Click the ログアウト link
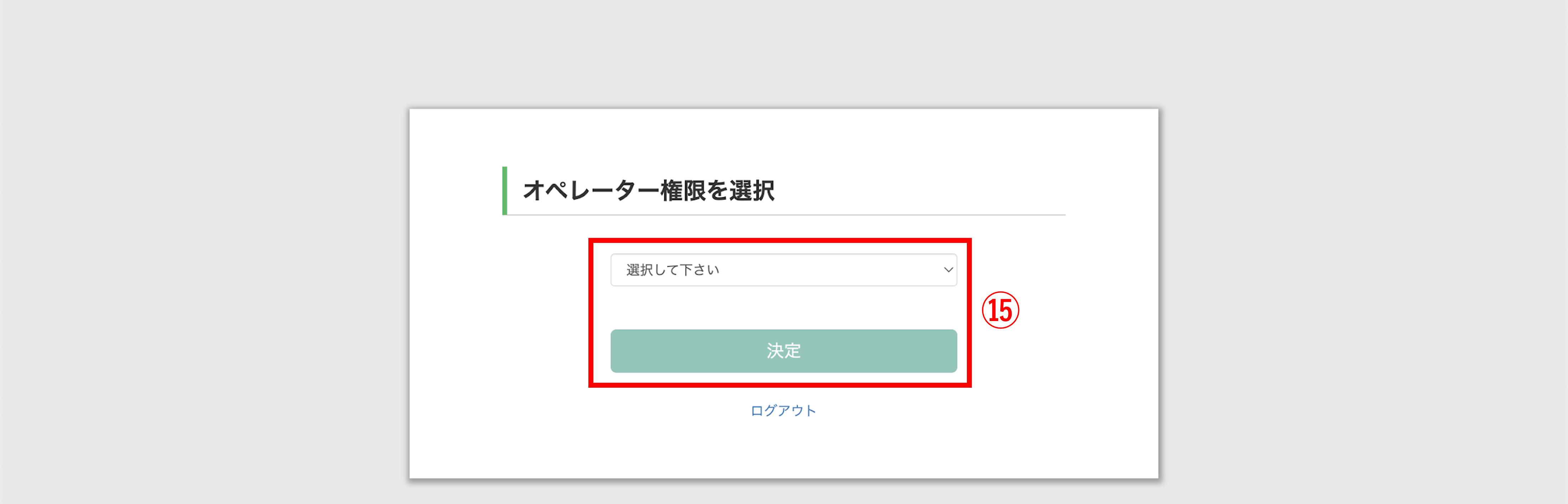1568x504 pixels. (x=783, y=411)
